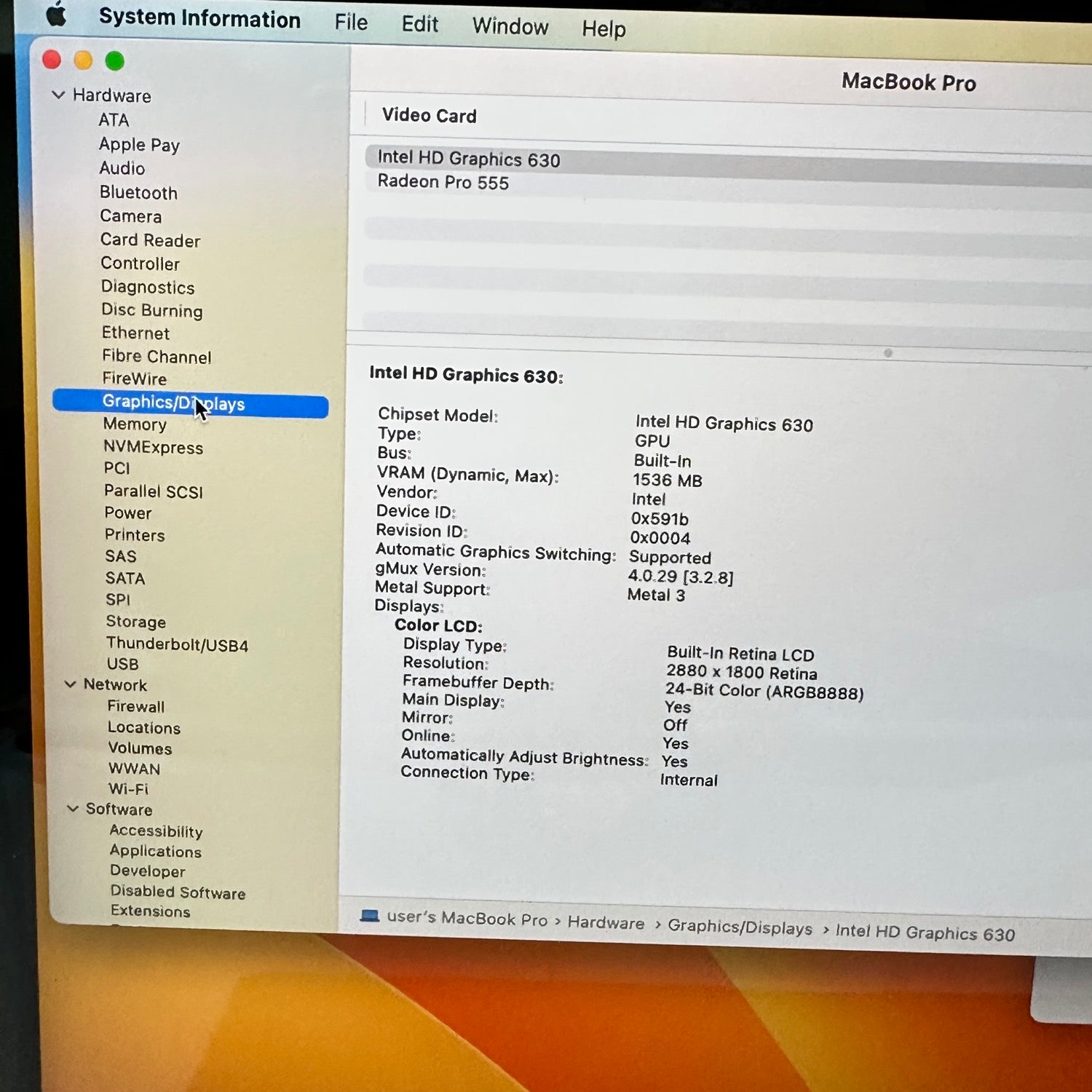Select PCI in the sidebar

point(116,468)
